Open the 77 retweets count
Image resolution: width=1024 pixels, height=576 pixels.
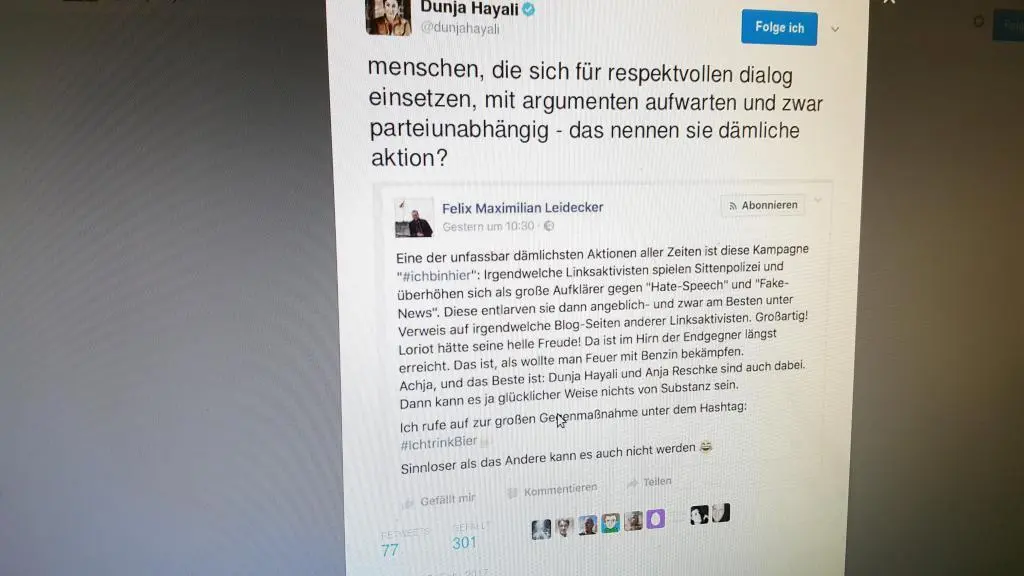click(x=390, y=550)
